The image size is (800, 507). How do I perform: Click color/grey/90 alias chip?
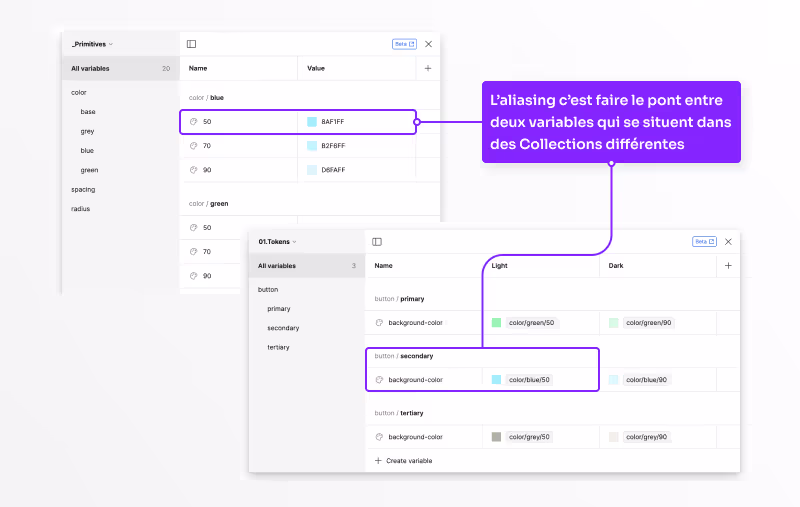coord(646,437)
